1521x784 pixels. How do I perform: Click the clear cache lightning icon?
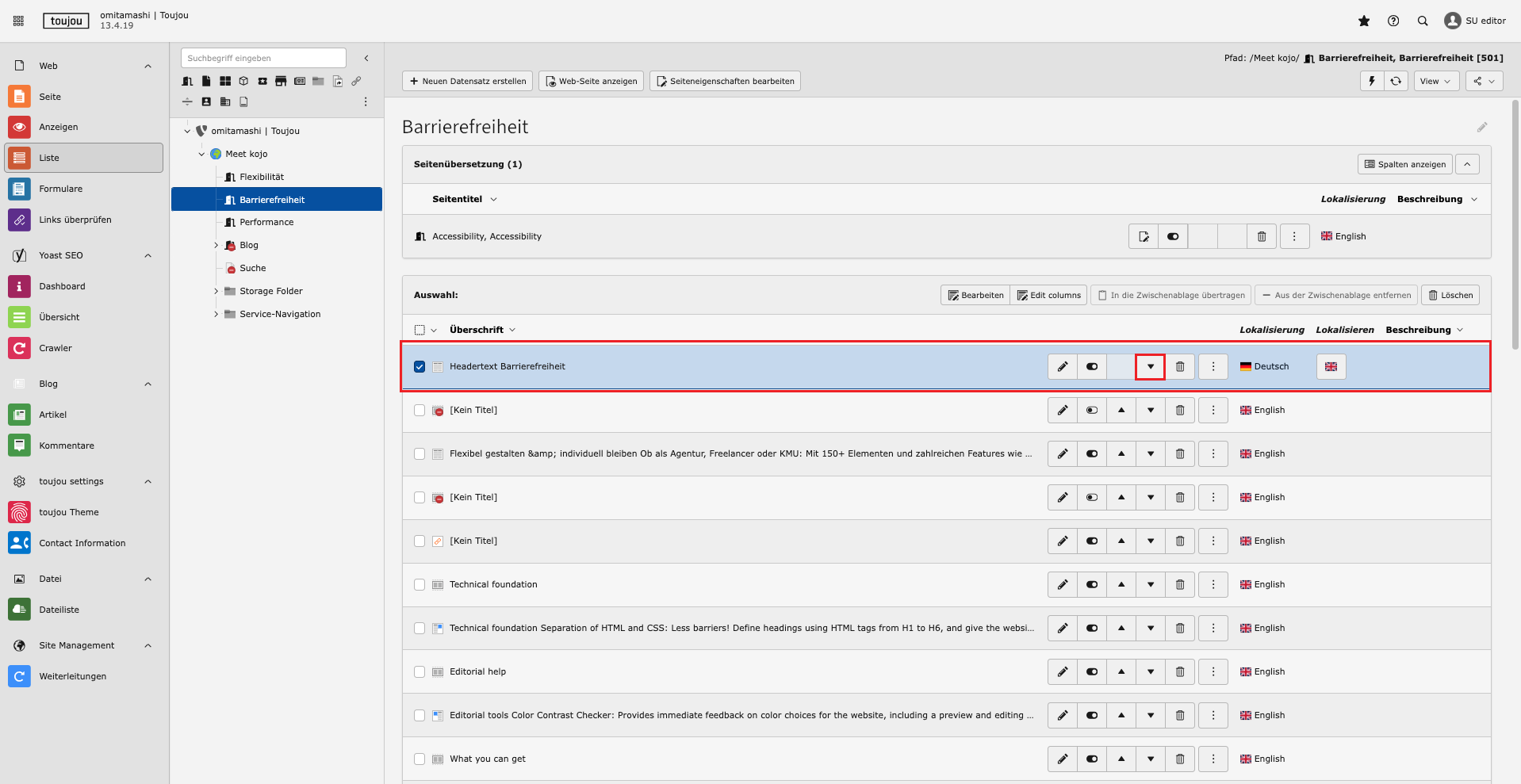(1372, 81)
